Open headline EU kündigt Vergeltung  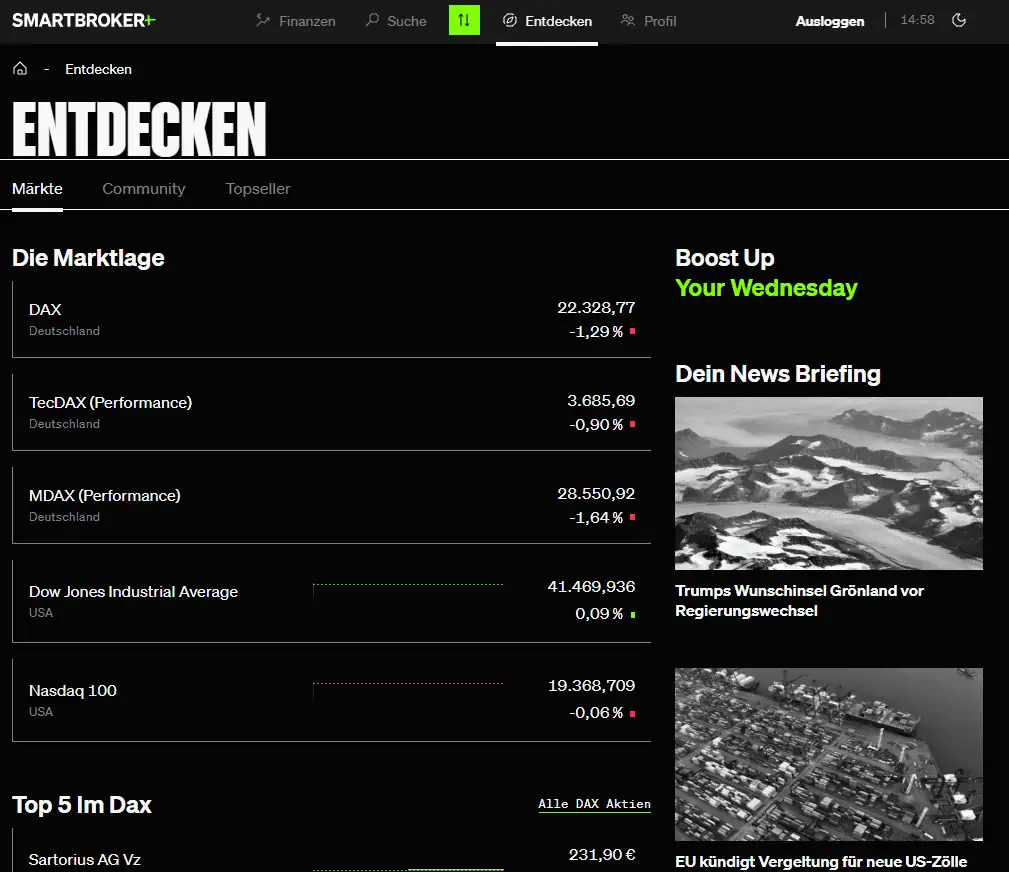821,862
